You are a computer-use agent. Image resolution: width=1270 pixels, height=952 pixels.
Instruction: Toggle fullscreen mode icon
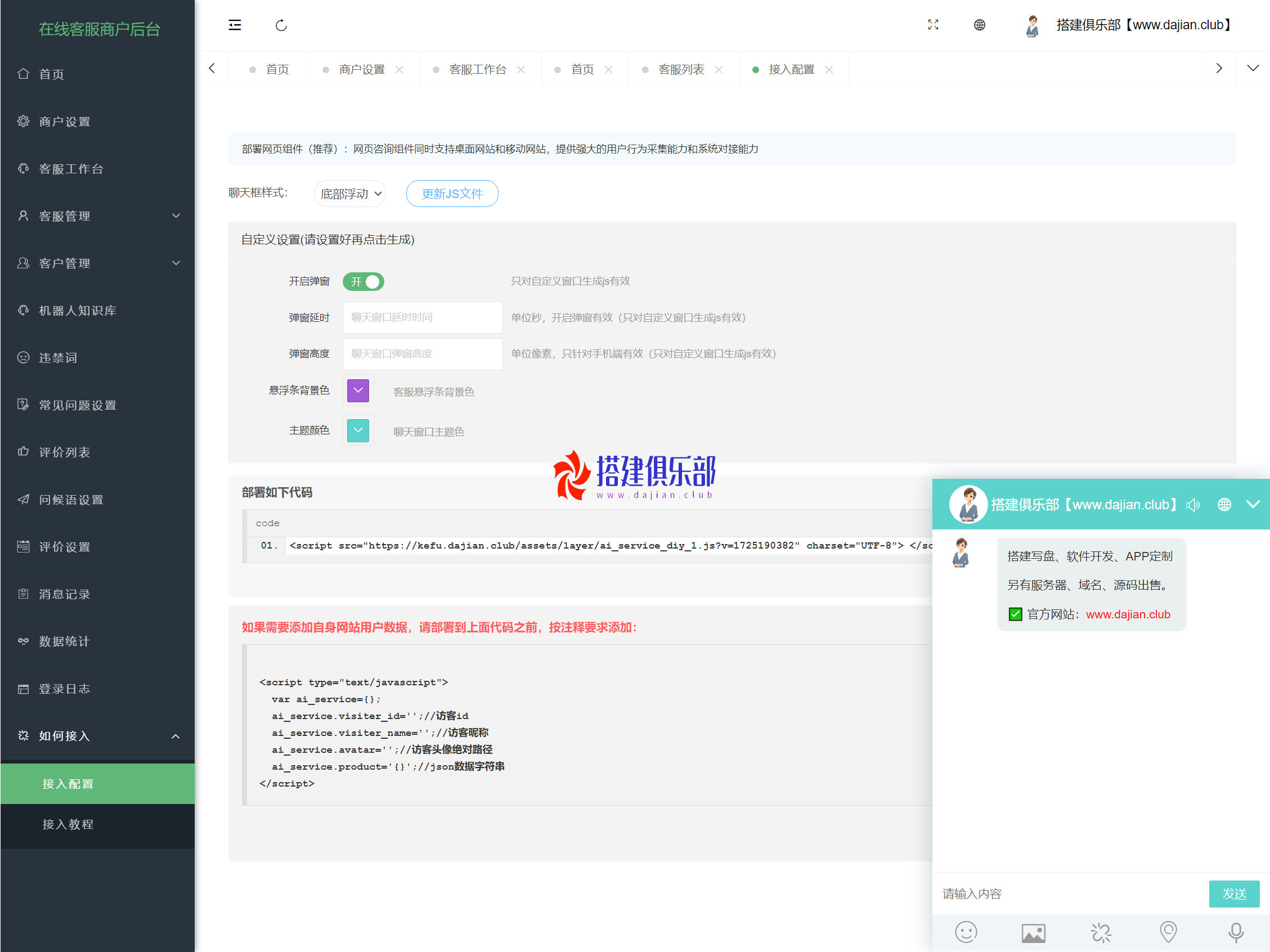[x=933, y=25]
